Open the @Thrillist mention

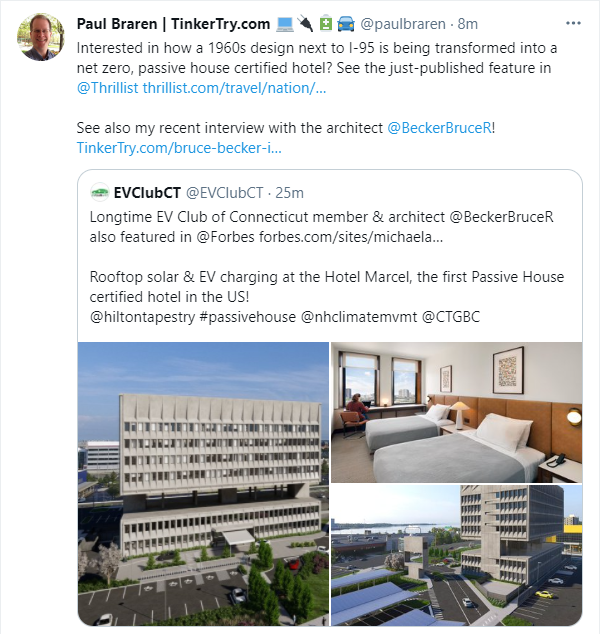108,88
